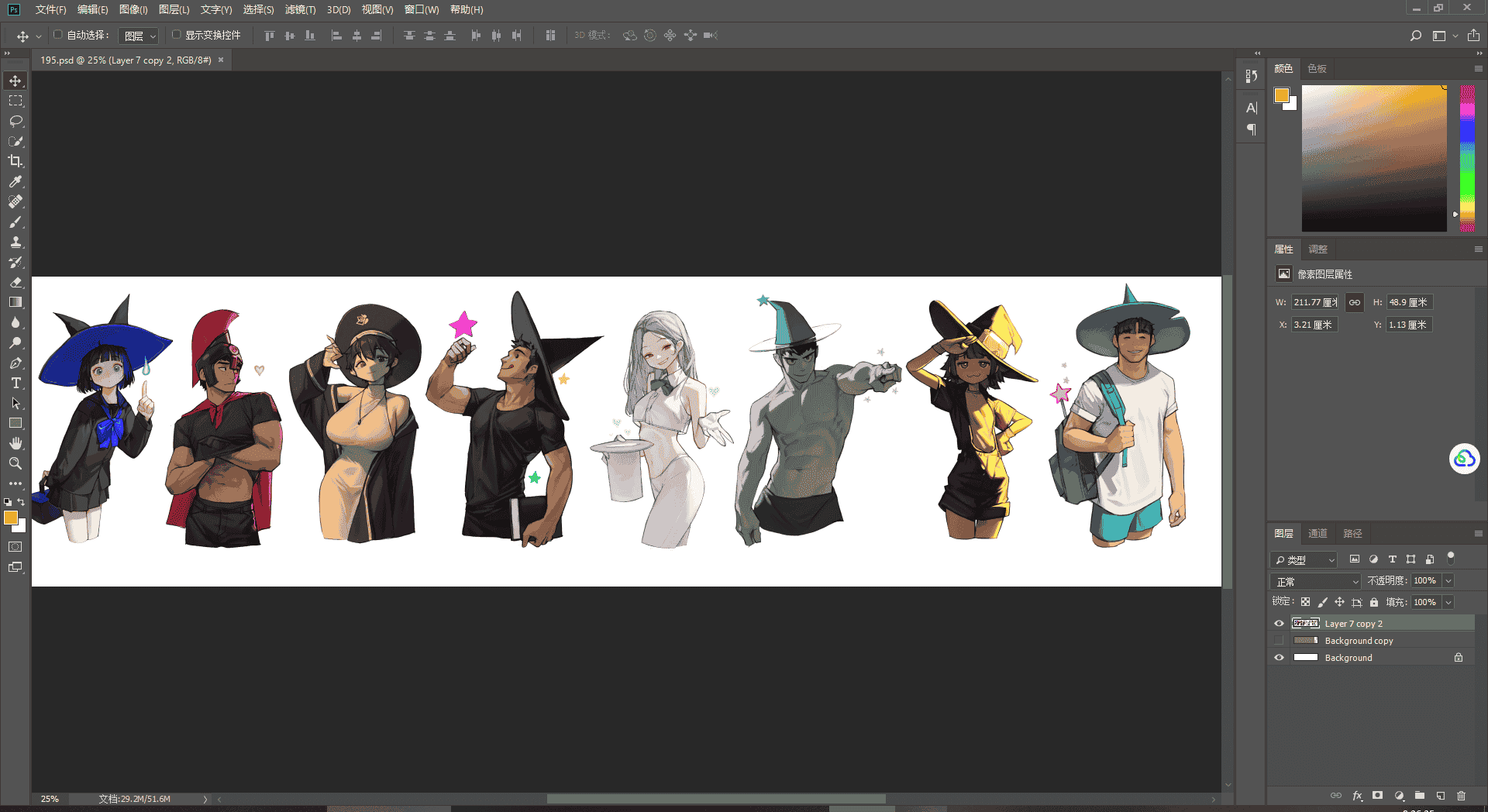Open the 图像(I) menu

click(x=133, y=9)
